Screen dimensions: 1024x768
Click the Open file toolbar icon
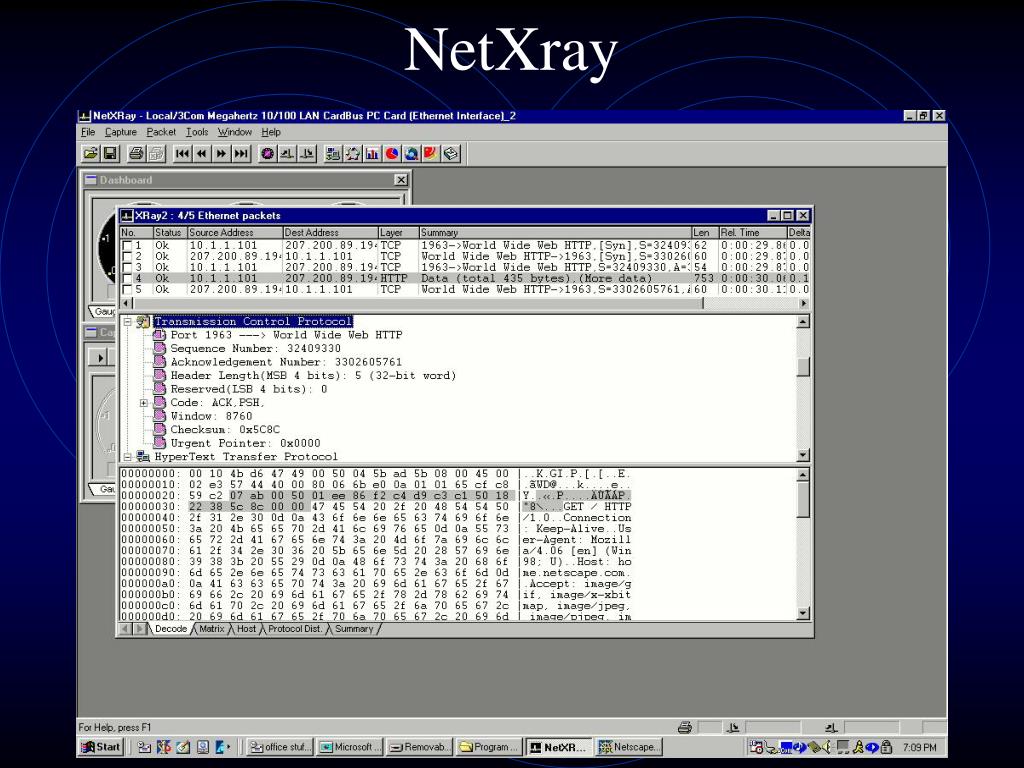click(90, 153)
